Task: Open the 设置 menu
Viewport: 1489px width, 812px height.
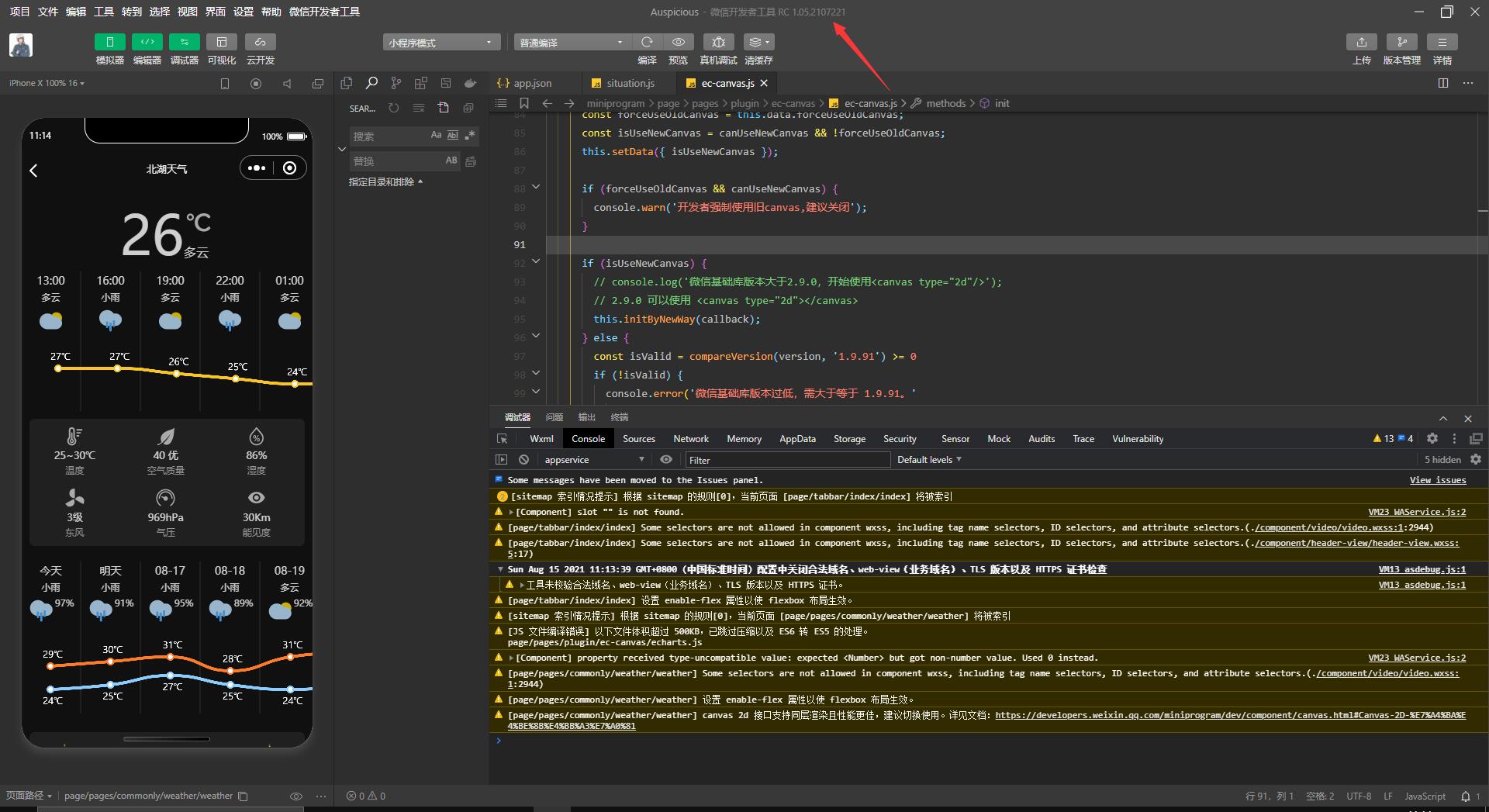Action: click(x=244, y=12)
